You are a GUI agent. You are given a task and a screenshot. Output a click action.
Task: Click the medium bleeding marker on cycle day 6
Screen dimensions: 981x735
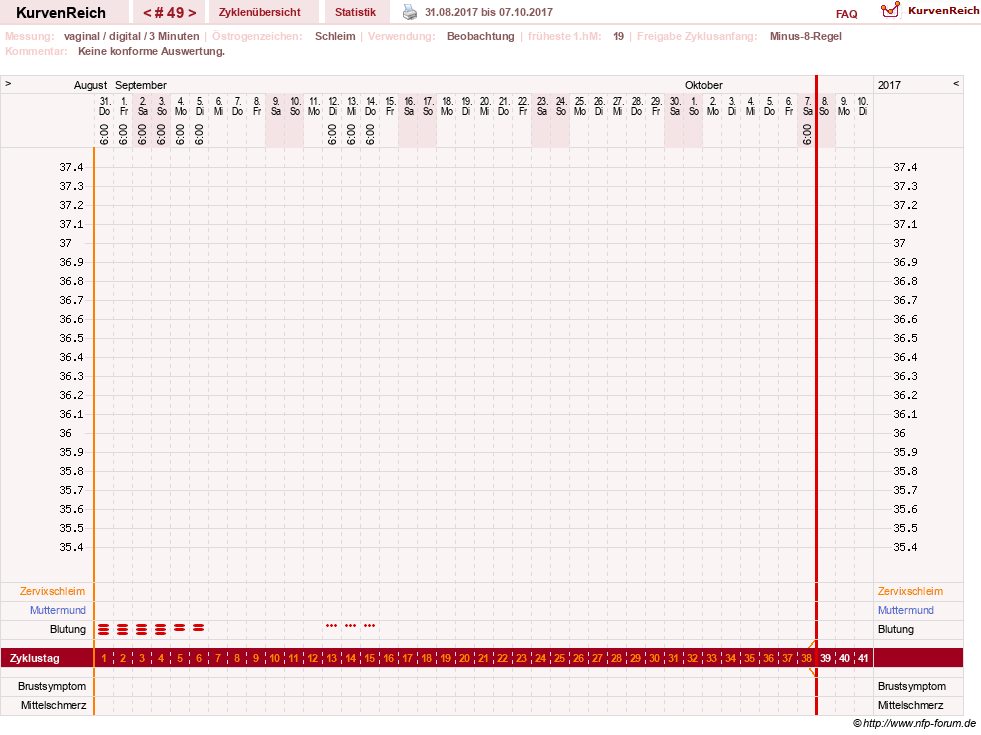(198, 627)
